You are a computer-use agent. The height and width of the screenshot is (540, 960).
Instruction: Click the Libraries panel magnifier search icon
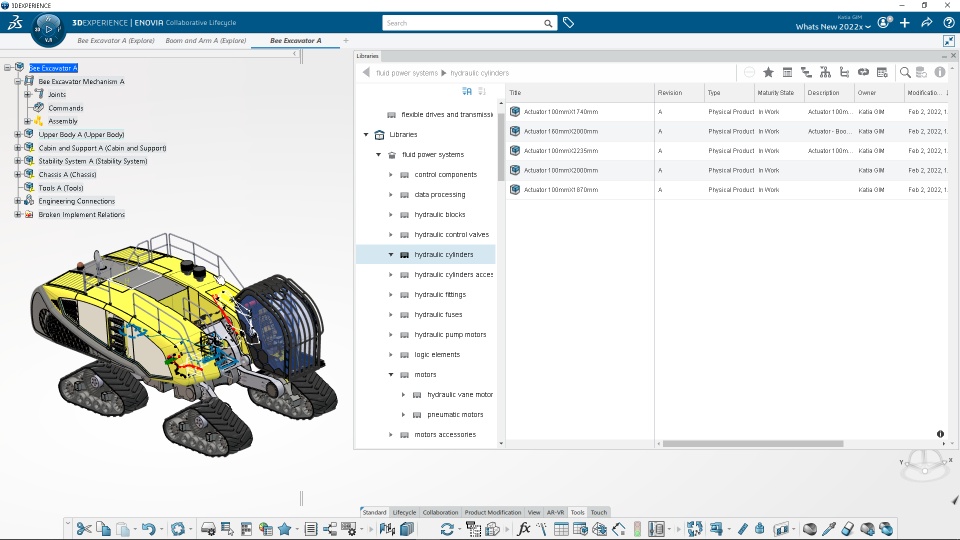[x=905, y=72]
